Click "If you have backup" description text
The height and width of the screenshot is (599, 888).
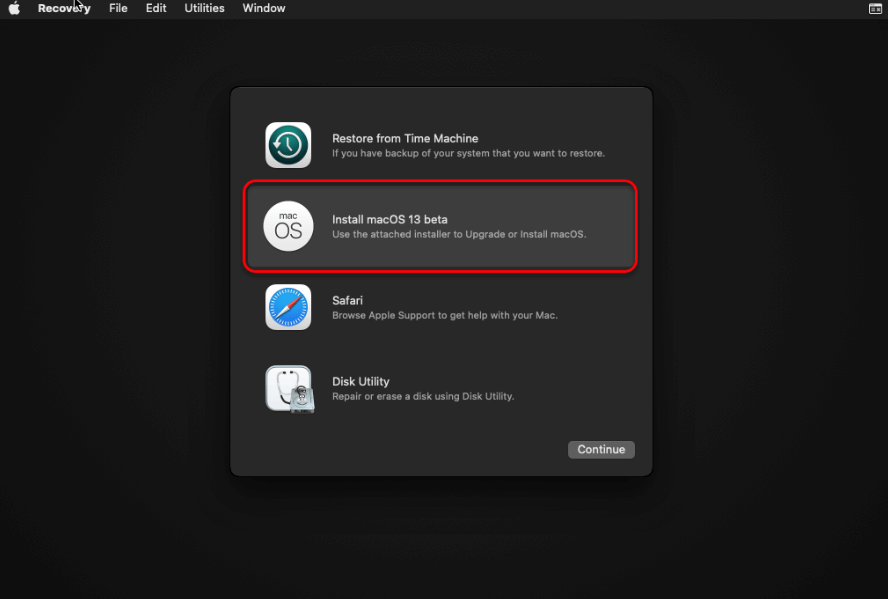(x=468, y=154)
